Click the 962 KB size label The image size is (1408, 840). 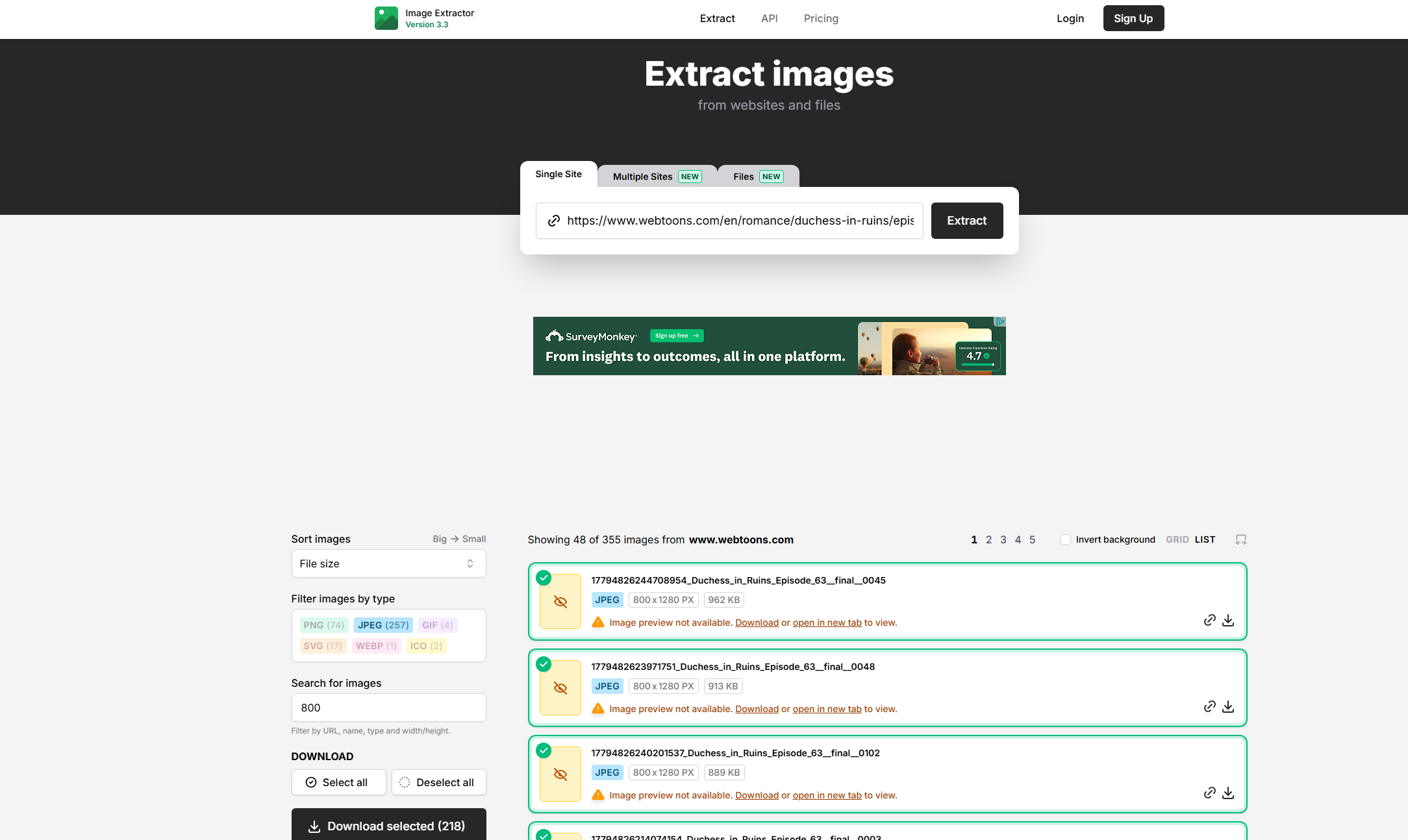(x=724, y=600)
